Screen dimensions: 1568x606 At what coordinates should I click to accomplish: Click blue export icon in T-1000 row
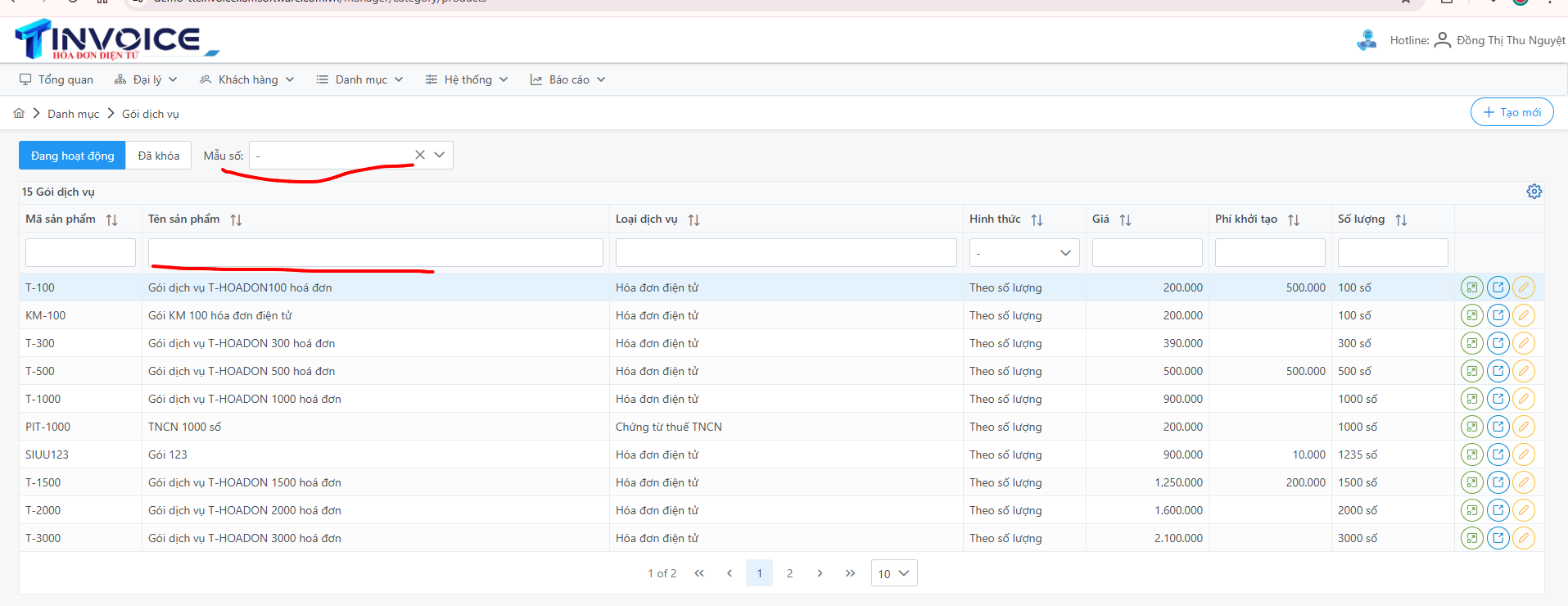[1498, 399]
